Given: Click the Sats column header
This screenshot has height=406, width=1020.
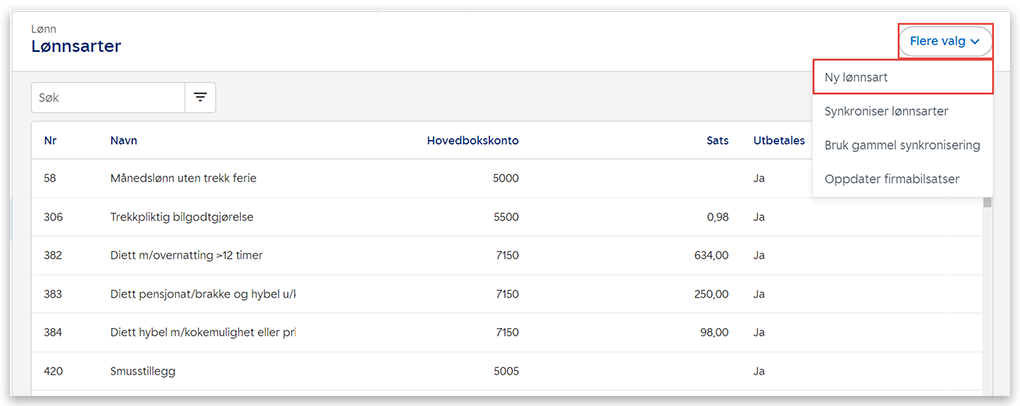Looking at the screenshot, I should tap(717, 140).
